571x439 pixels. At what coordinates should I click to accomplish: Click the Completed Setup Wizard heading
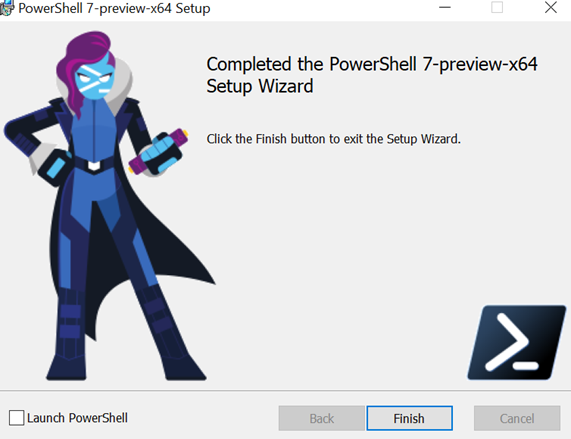372,75
